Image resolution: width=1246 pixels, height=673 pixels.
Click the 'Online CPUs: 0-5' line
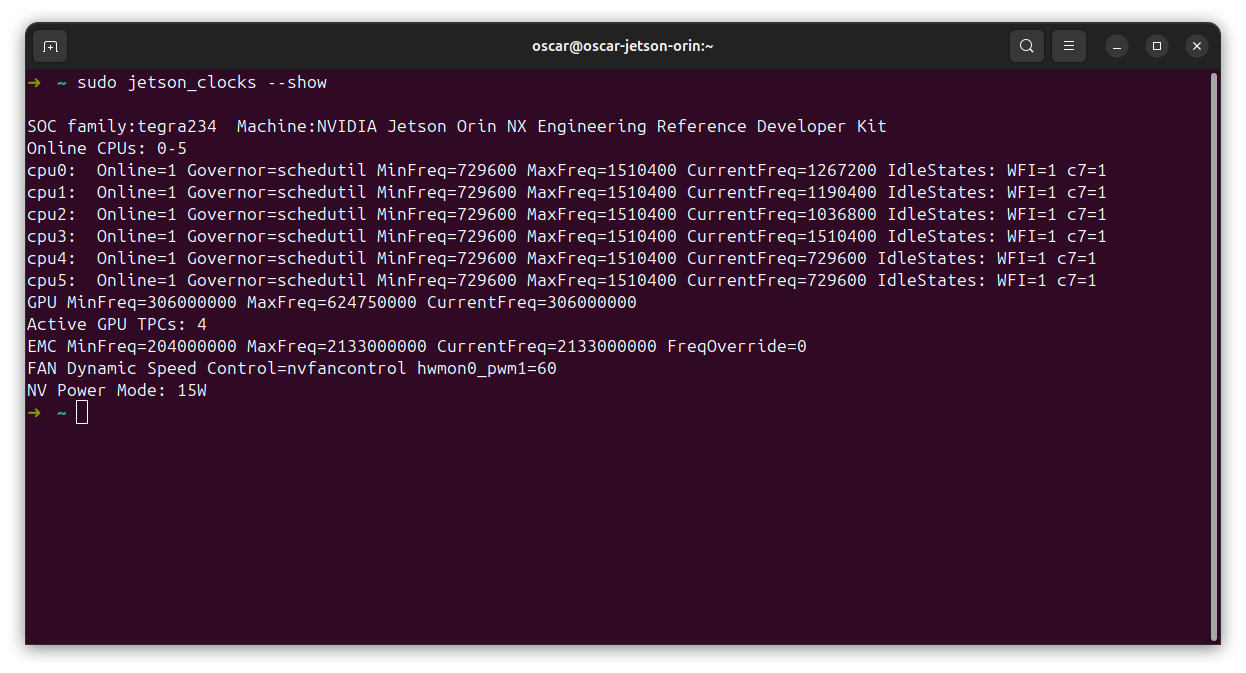pos(107,148)
